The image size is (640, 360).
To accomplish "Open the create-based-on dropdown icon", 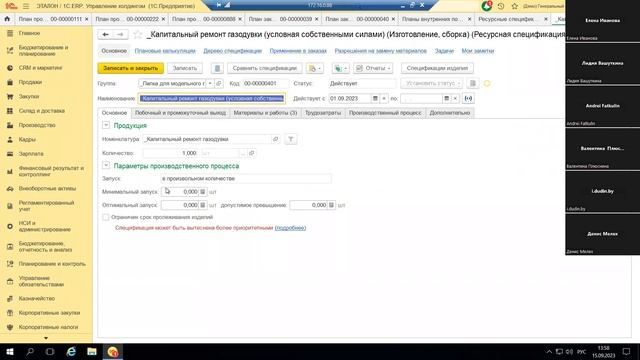I will (315, 68).
